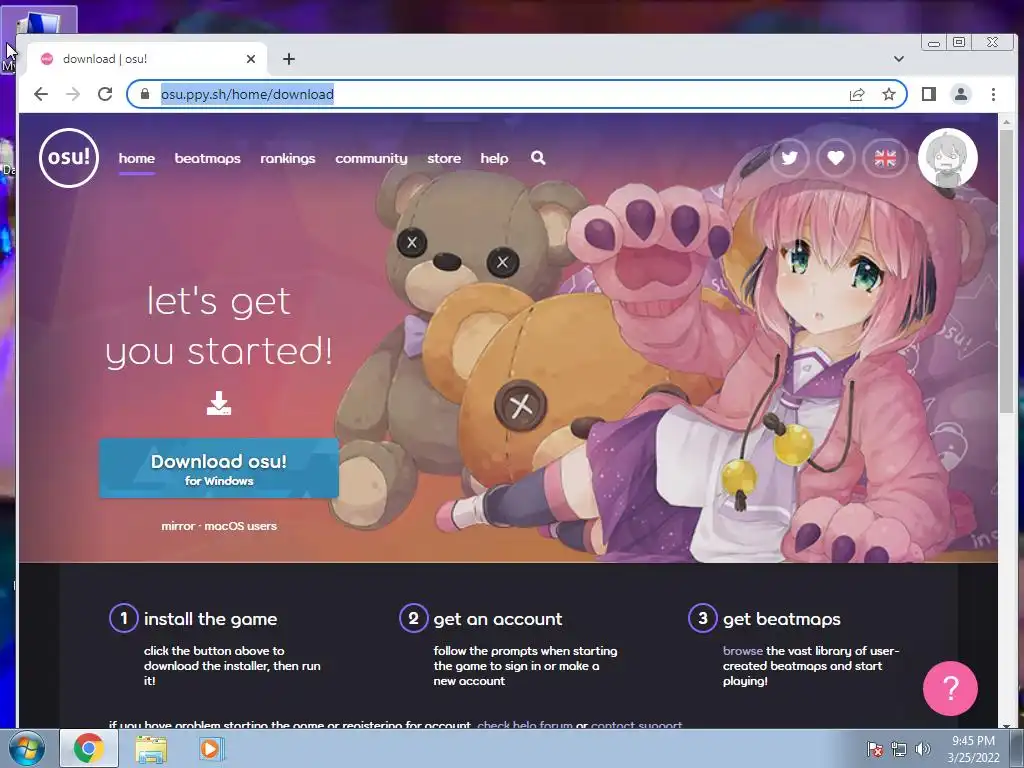Open the Chrome profile icon
The image size is (1024, 768).
point(961,94)
